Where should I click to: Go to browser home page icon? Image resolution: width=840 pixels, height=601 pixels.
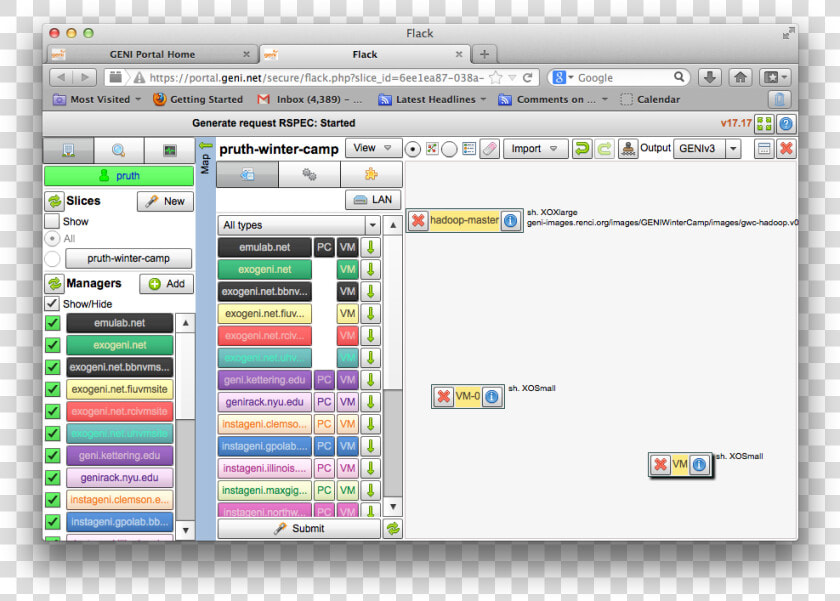[x=741, y=78]
